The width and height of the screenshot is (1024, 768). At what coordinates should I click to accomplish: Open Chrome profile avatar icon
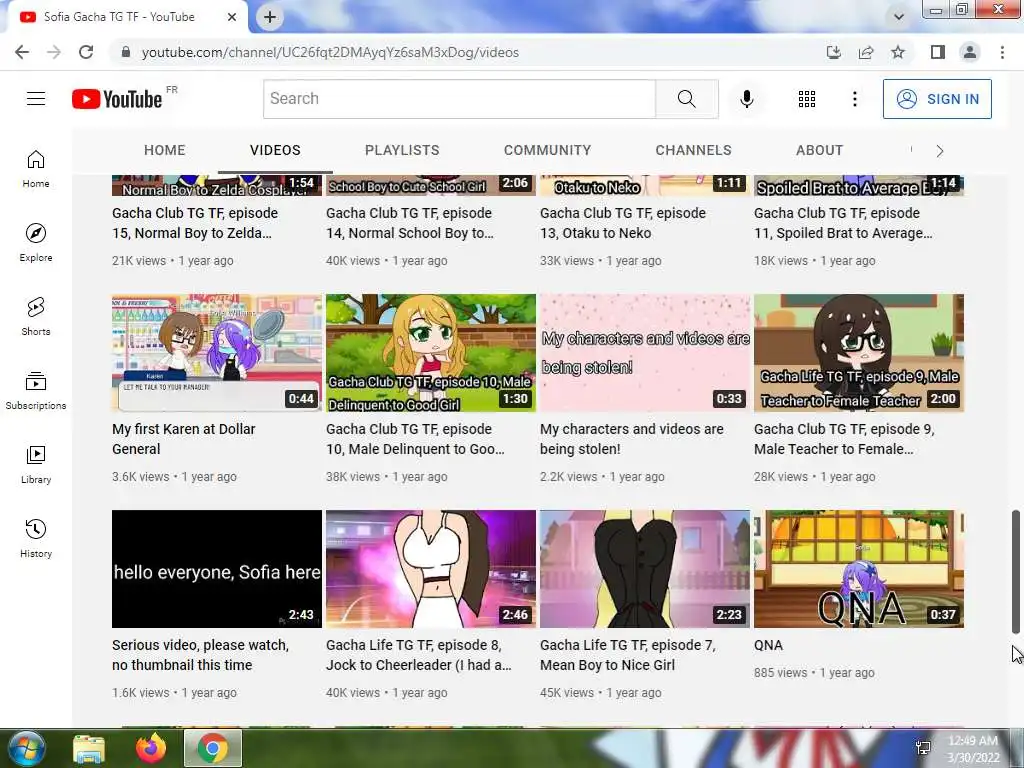970,52
